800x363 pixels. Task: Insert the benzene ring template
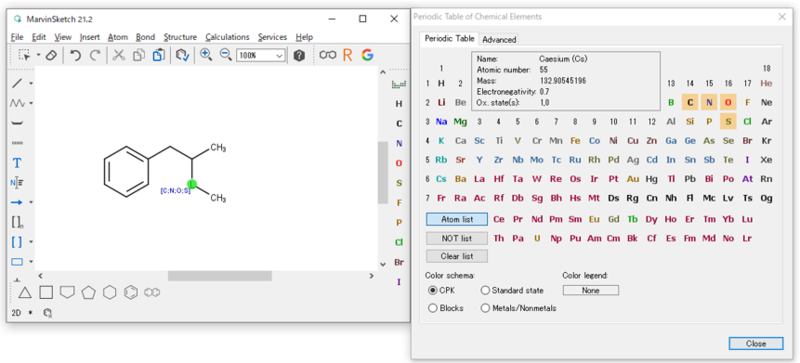click(131, 293)
